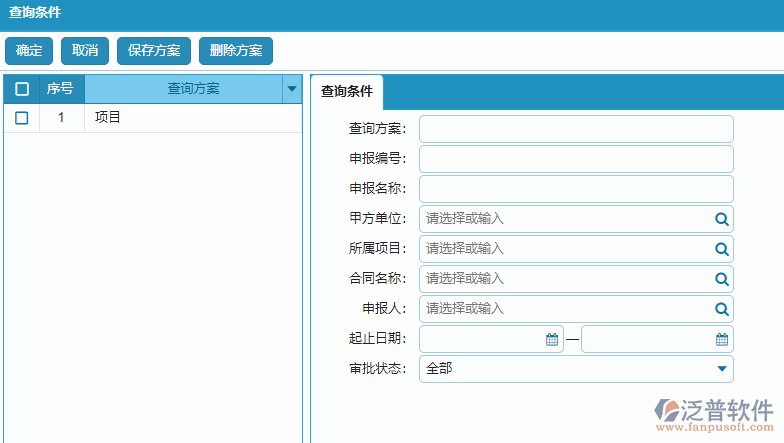Screen dimensions: 784x443
Task: Check the box for row 项目
Action: 22,118
